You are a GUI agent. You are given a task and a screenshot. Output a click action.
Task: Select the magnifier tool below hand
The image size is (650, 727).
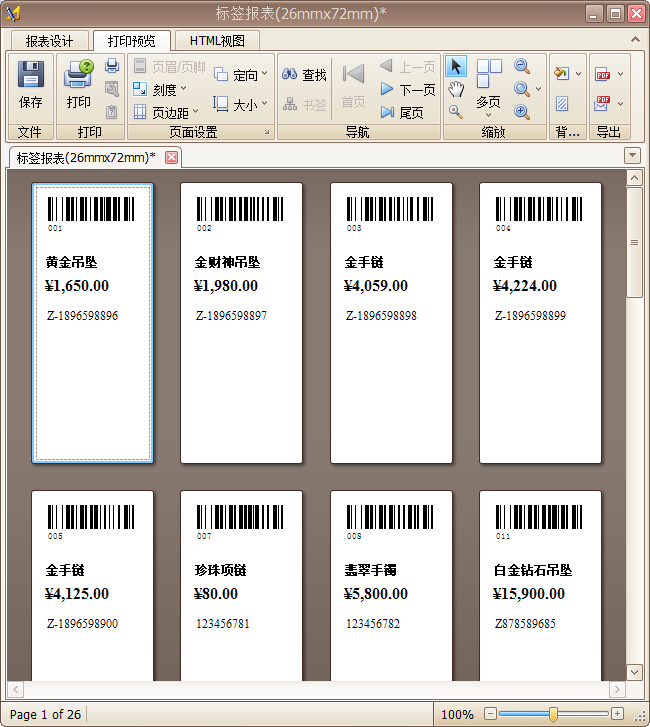coord(456,112)
